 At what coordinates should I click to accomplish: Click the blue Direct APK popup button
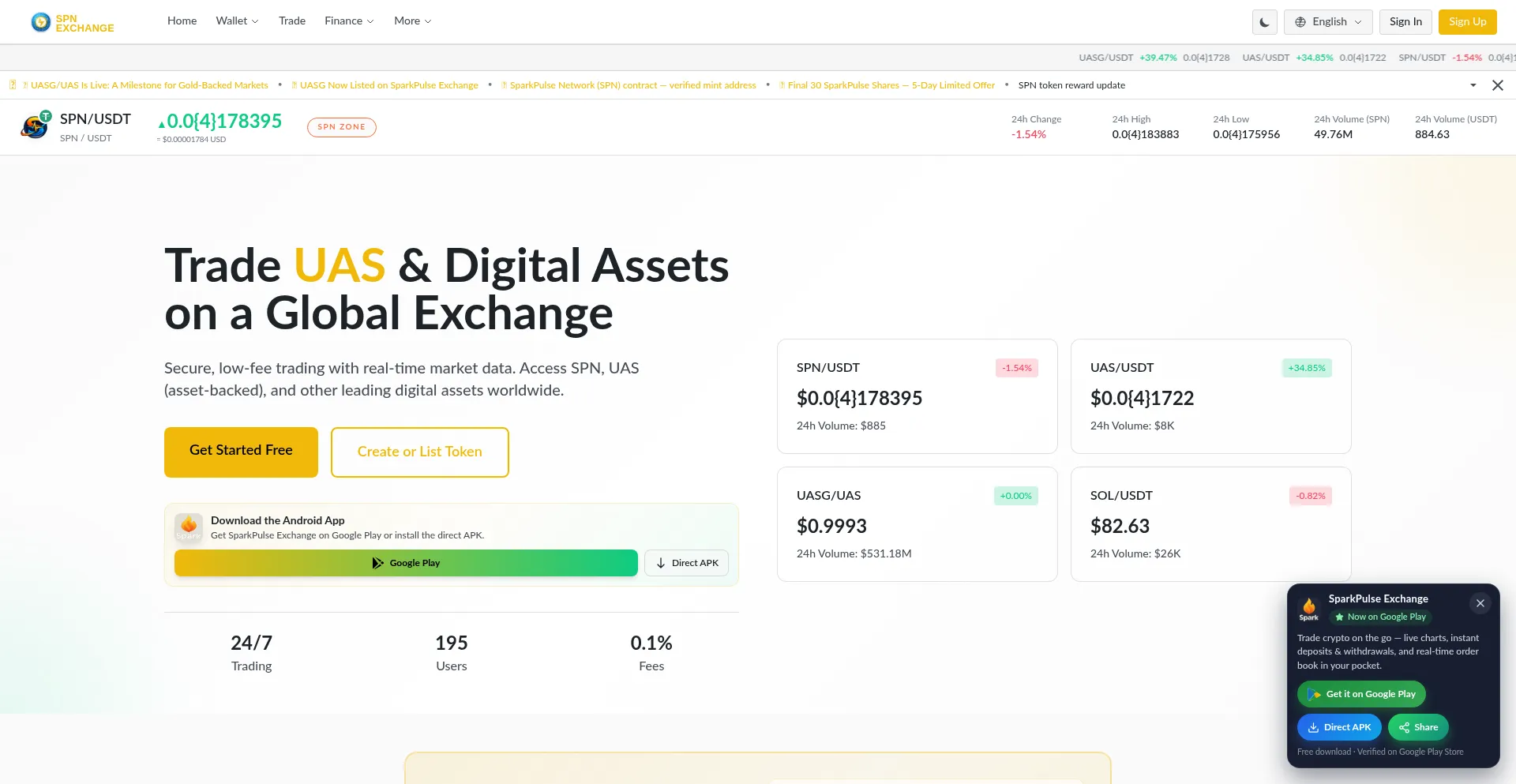[1339, 727]
